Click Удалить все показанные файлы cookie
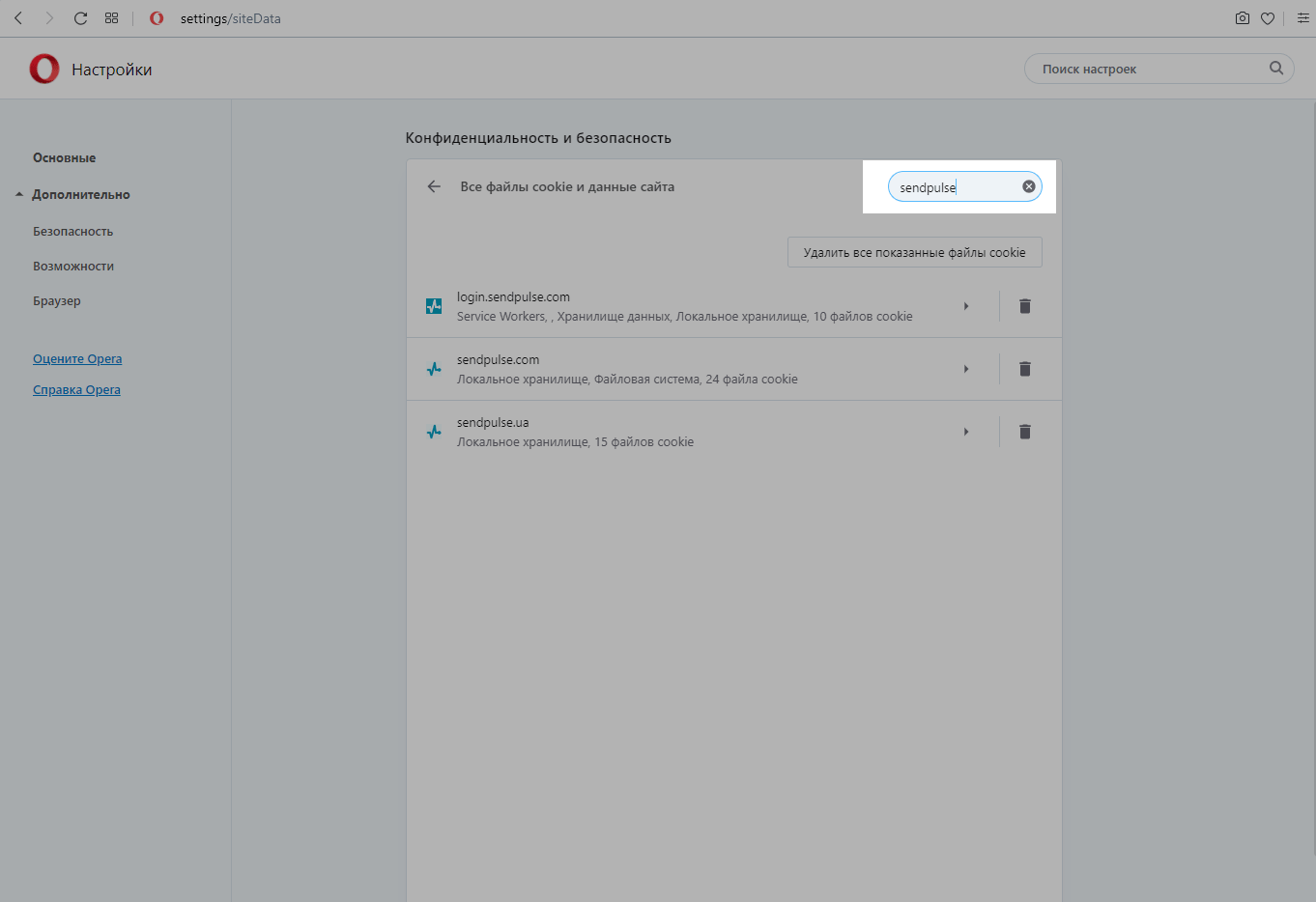This screenshot has height=902, width=1316. (914, 252)
